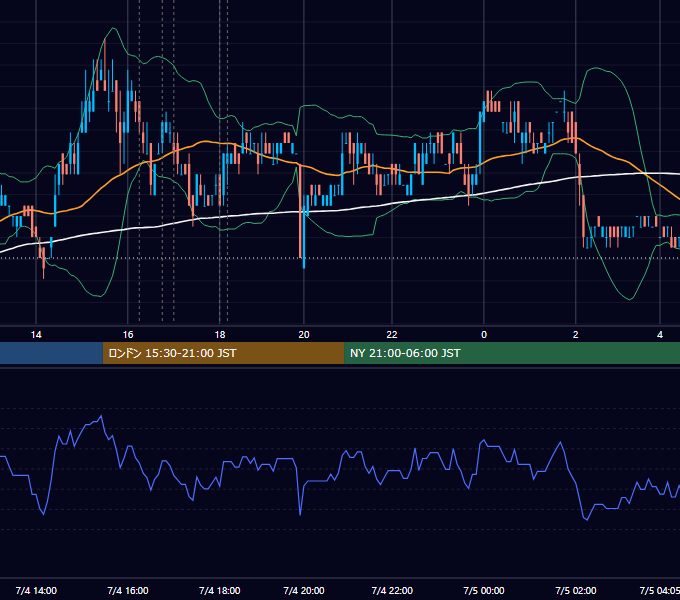Click the 22 hour label on price chart axis
The width and height of the screenshot is (680, 600).
point(392,335)
